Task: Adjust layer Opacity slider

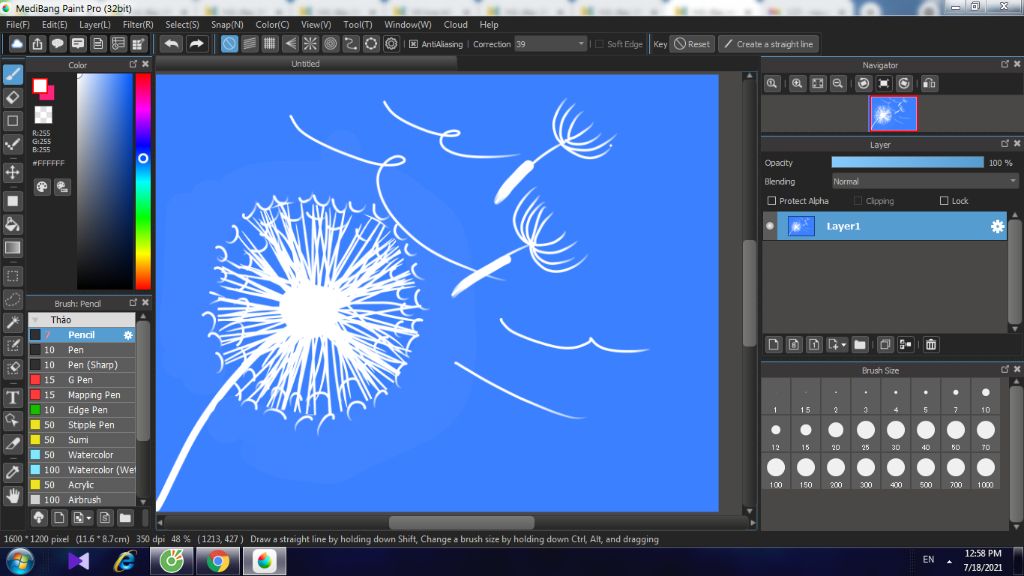Action: pyautogui.click(x=907, y=163)
